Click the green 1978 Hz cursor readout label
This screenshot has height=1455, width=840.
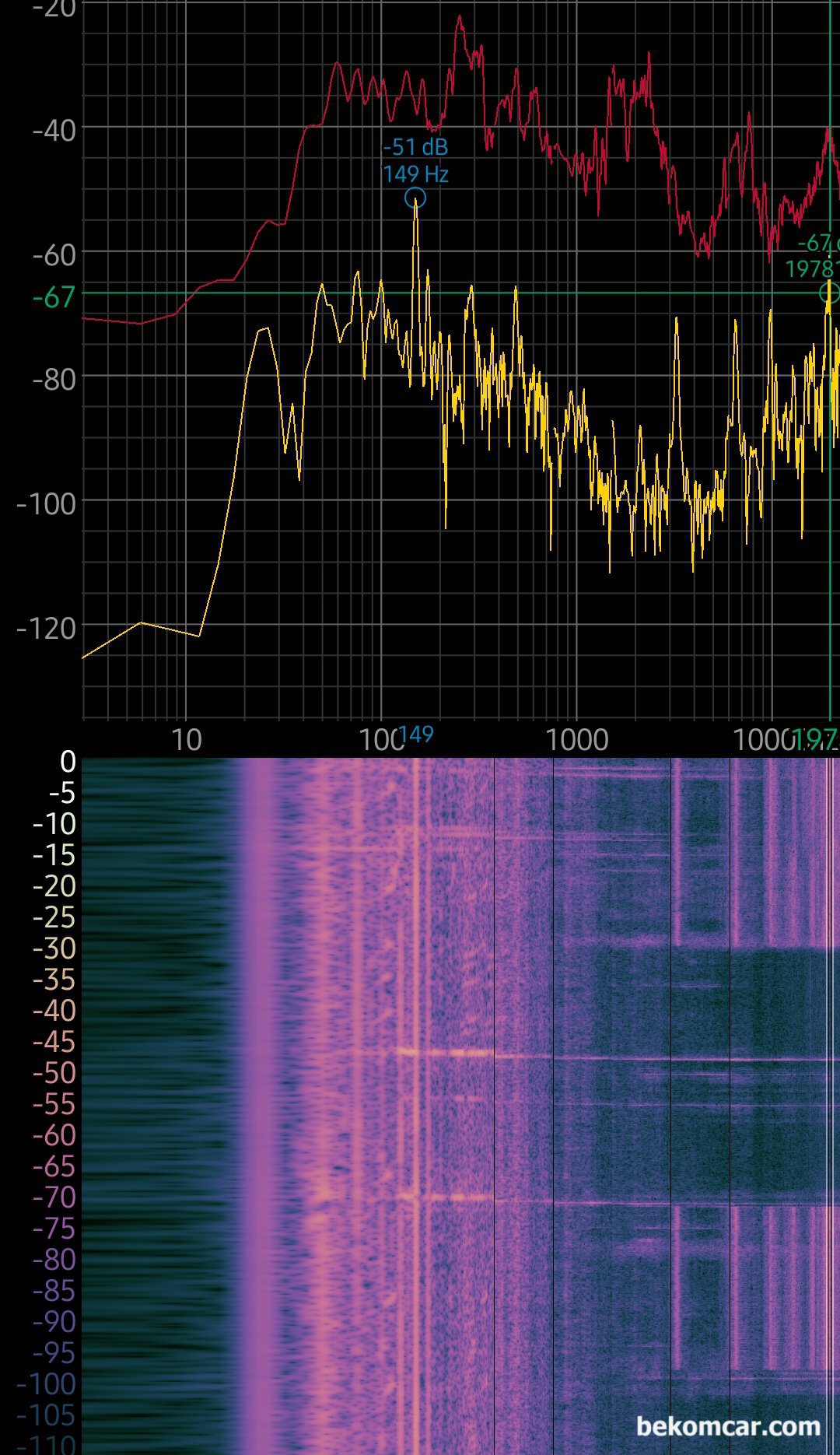coord(814,257)
